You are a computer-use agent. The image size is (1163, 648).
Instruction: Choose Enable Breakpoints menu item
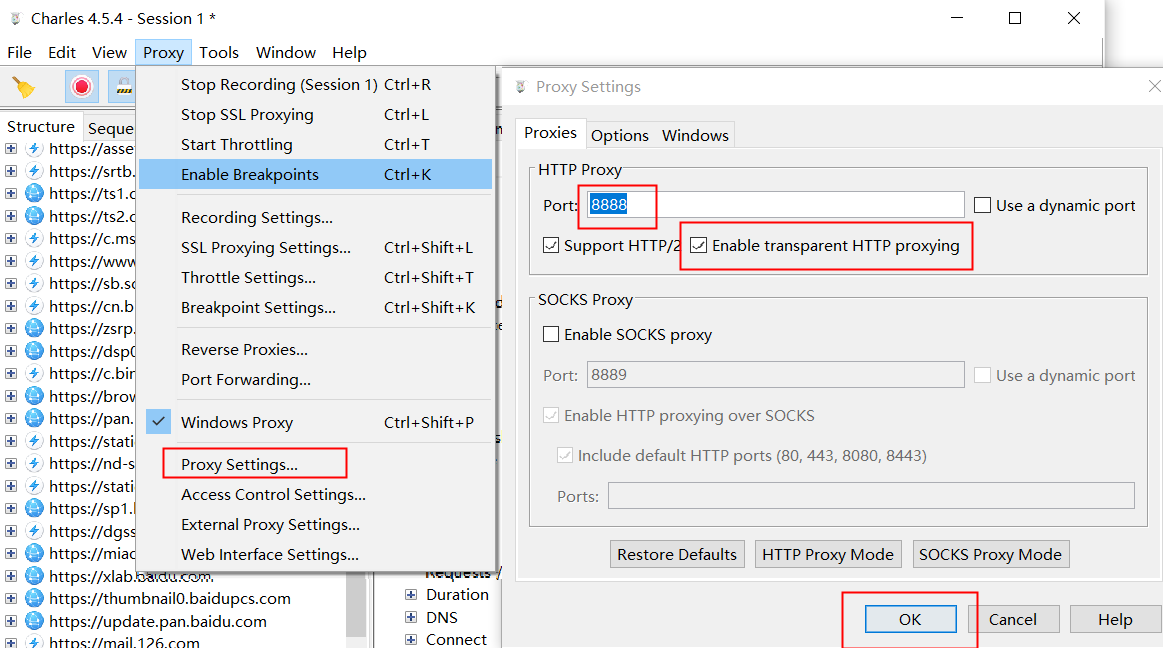(x=315, y=174)
